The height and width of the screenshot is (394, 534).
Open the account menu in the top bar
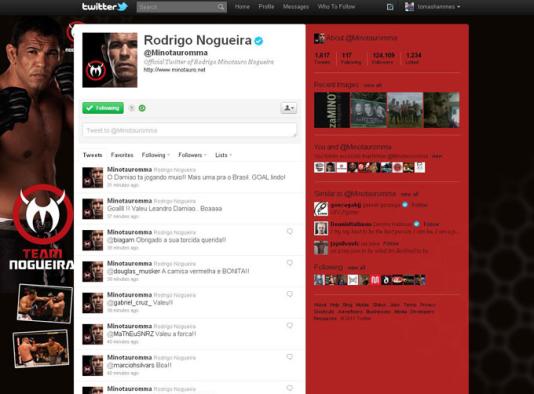click(433, 6)
